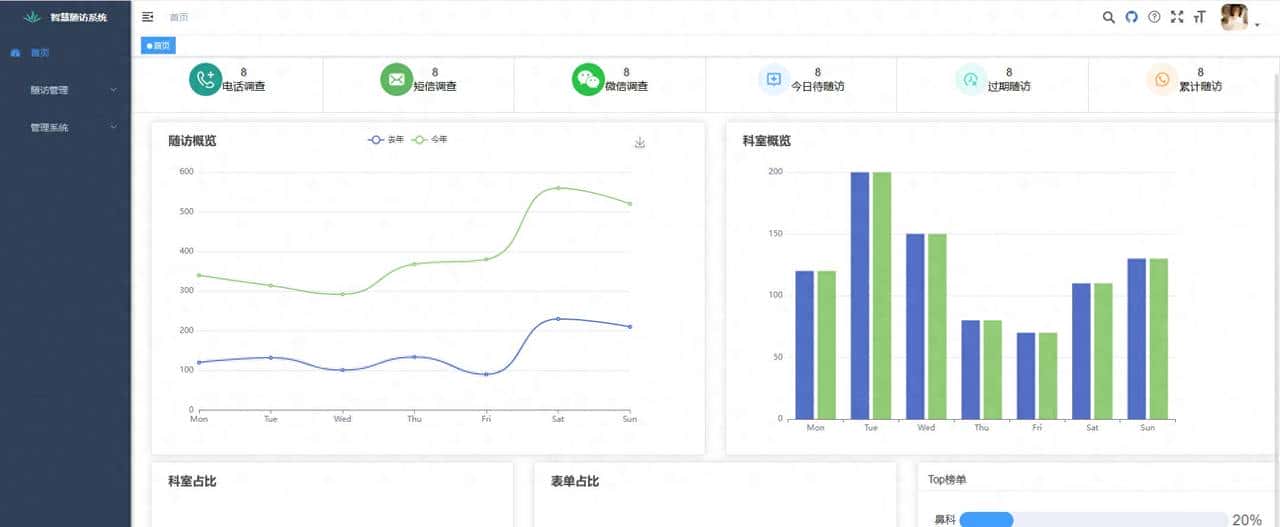Click the blue line point at Fri

pos(486,374)
